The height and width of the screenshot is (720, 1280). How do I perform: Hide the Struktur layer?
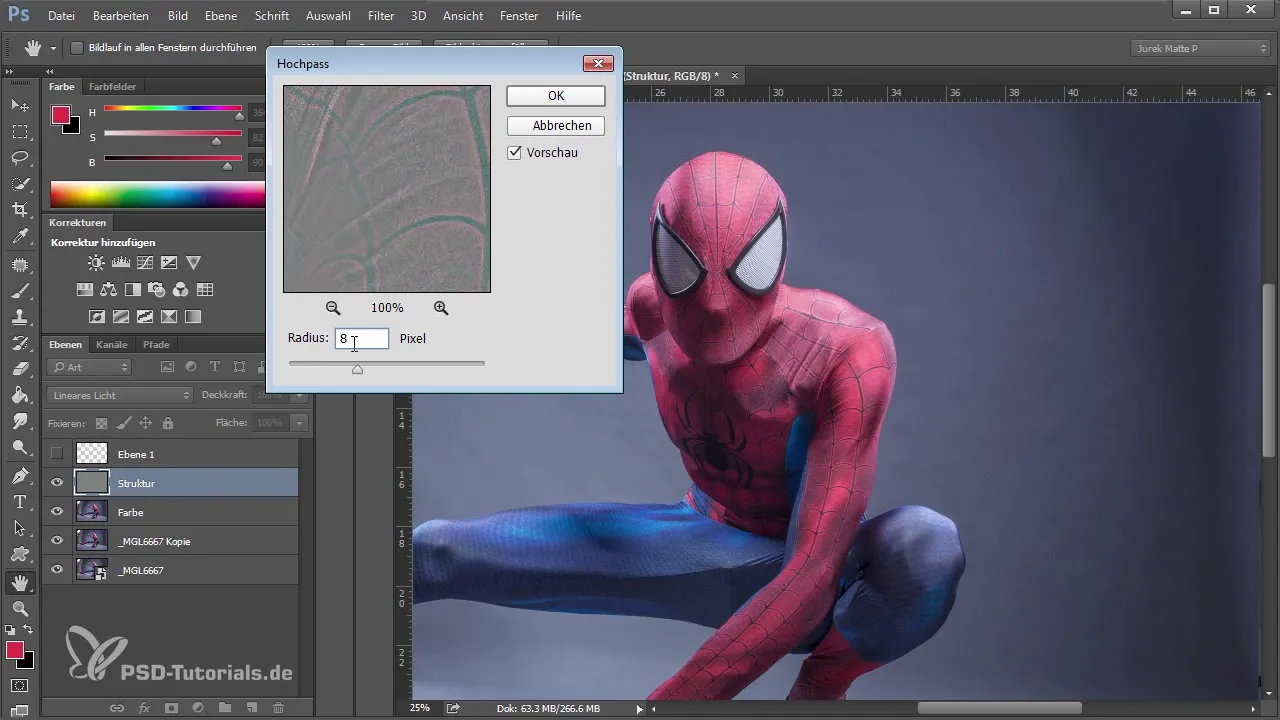point(57,483)
